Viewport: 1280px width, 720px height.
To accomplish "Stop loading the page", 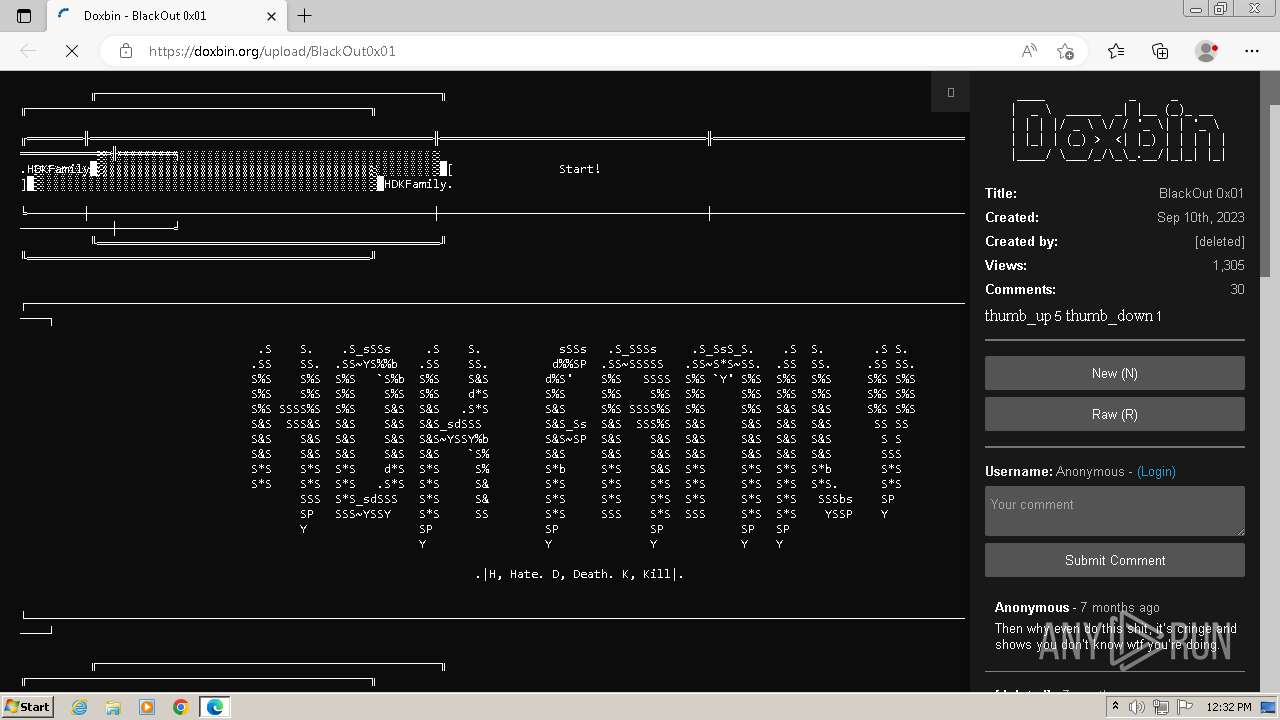I will point(72,51).
